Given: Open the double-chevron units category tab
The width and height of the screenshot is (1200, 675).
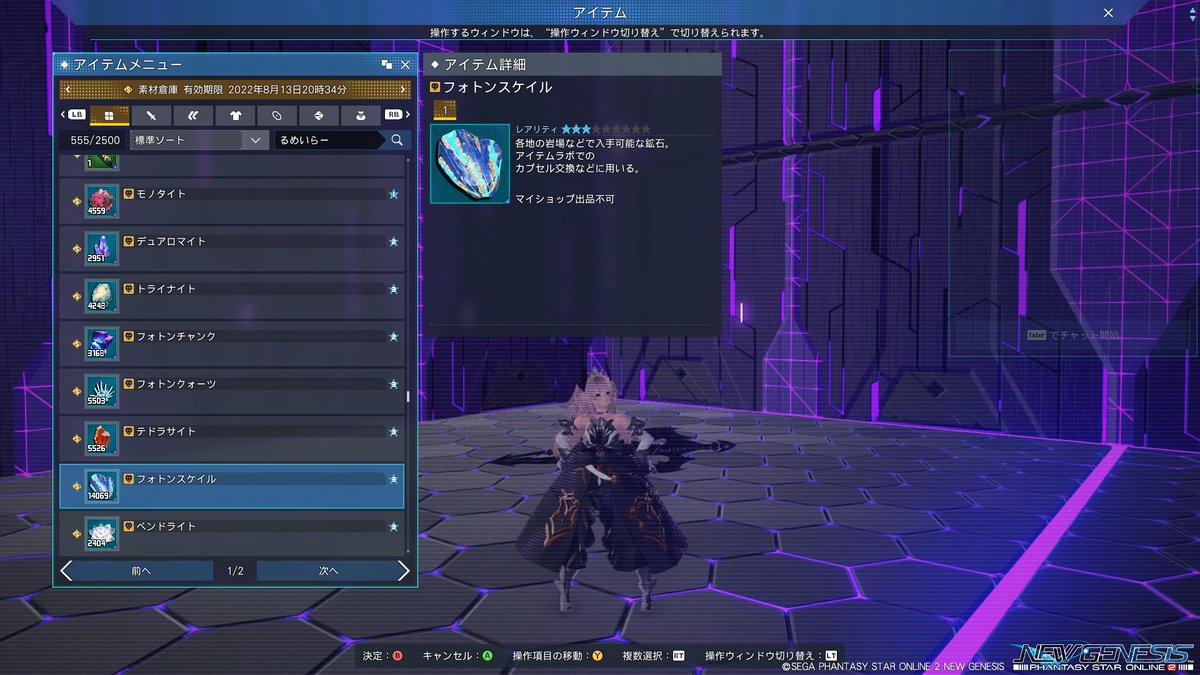Looking at the screenshot, I should [193, 115].
